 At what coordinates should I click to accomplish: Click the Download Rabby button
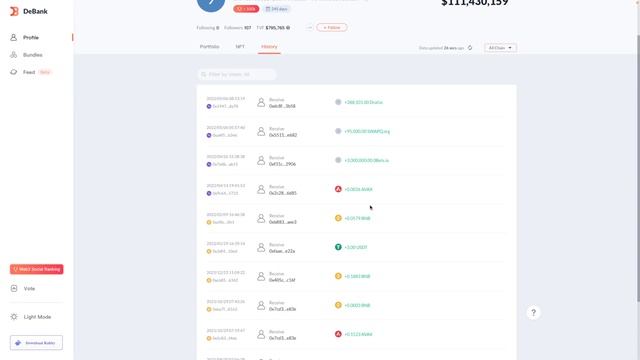pyautogui.click(x=36, y=343)
